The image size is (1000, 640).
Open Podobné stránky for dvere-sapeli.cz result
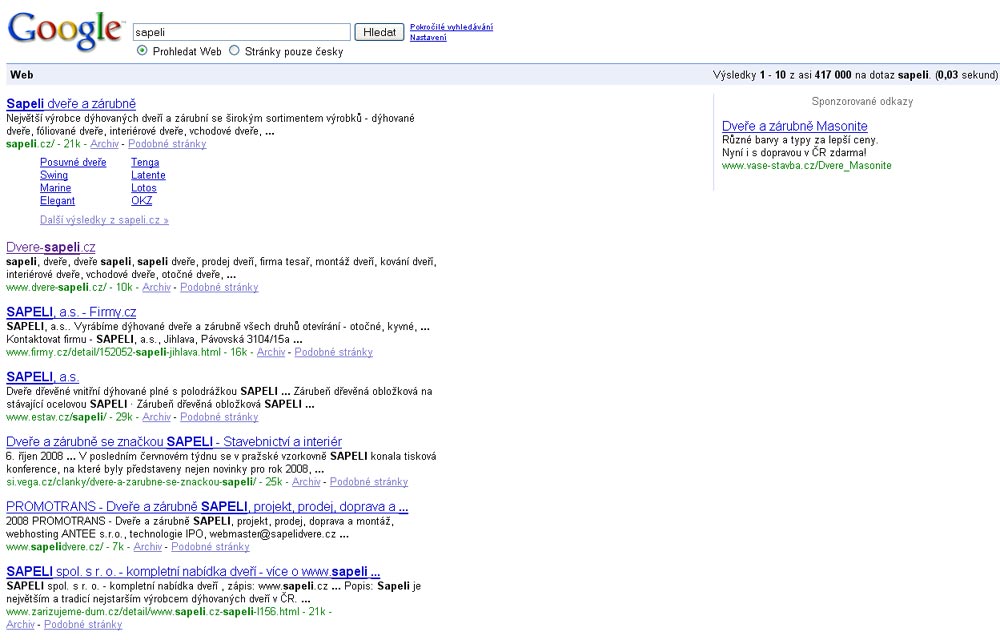click(219, 287)
